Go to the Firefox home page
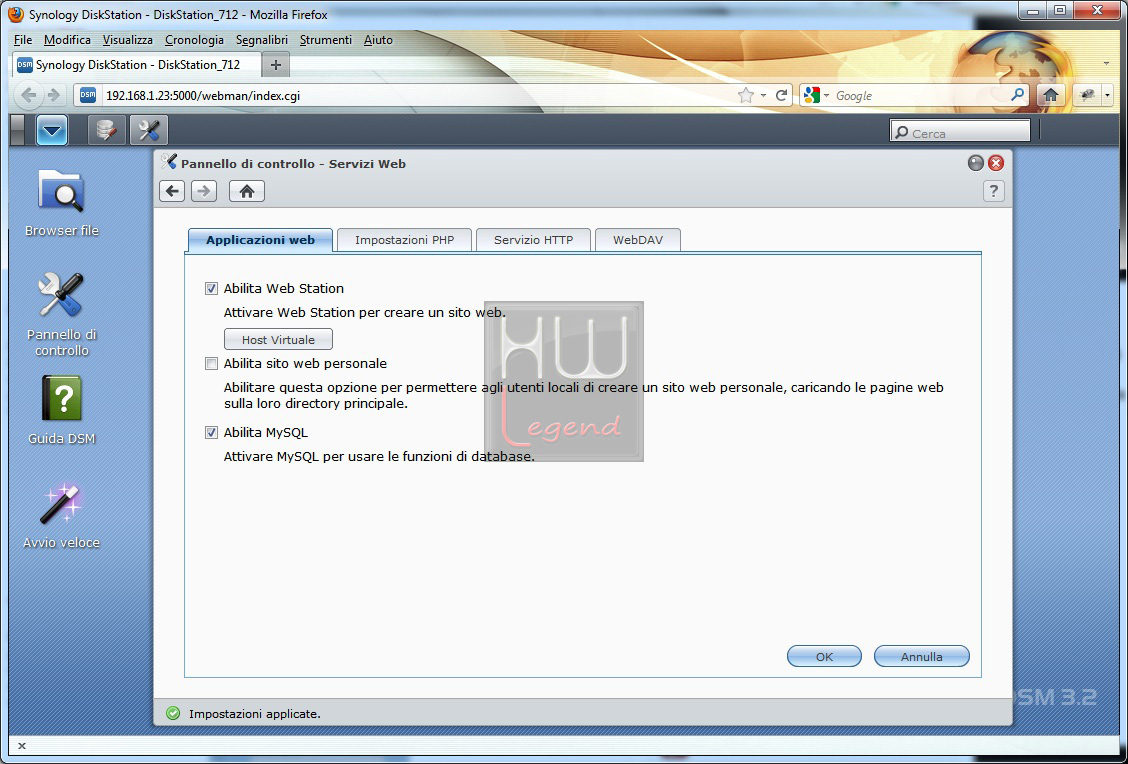The height and width of the screenshot is (764, 1128). click(x=1050, y=95)
